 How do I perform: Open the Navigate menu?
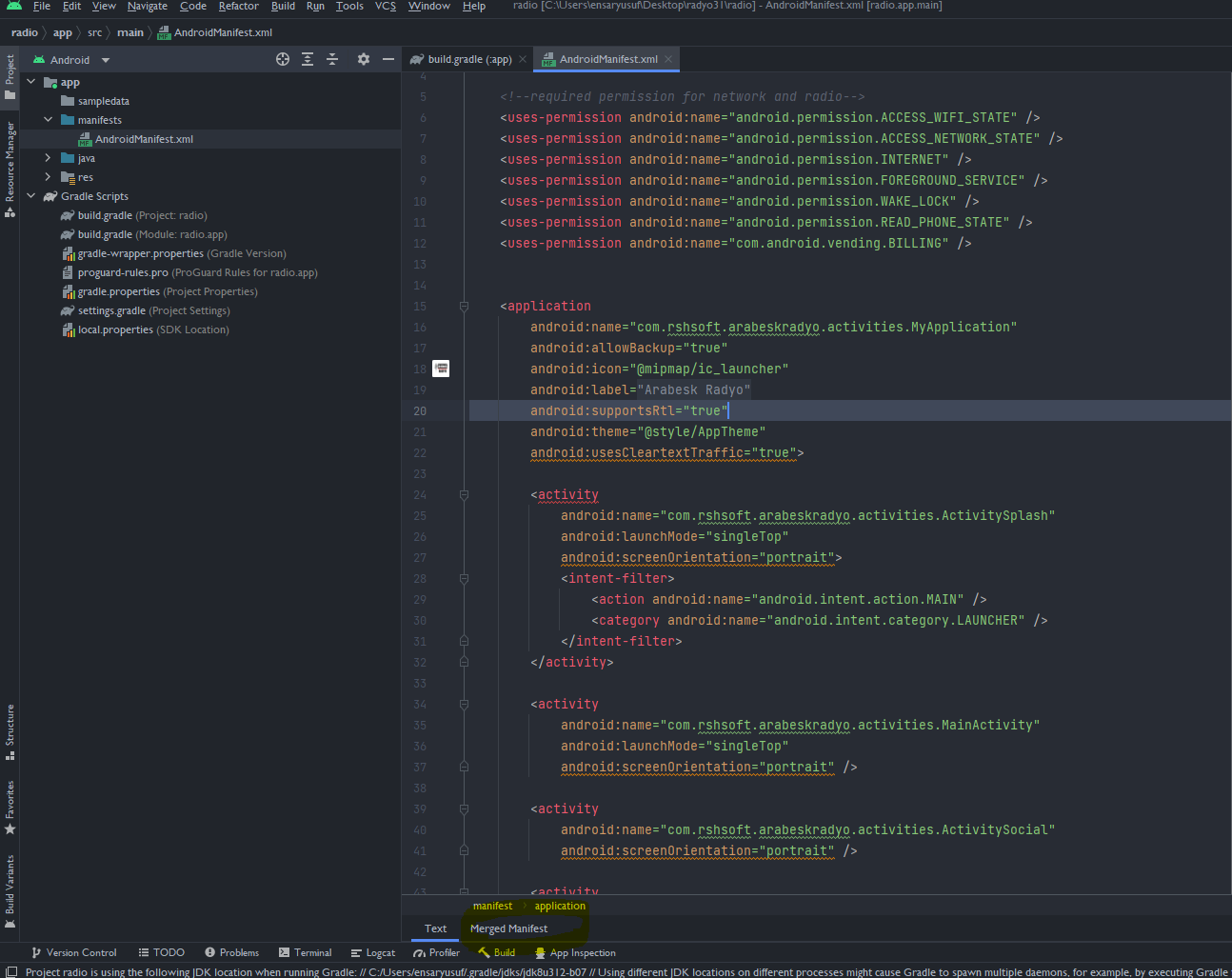coord(147,6)
